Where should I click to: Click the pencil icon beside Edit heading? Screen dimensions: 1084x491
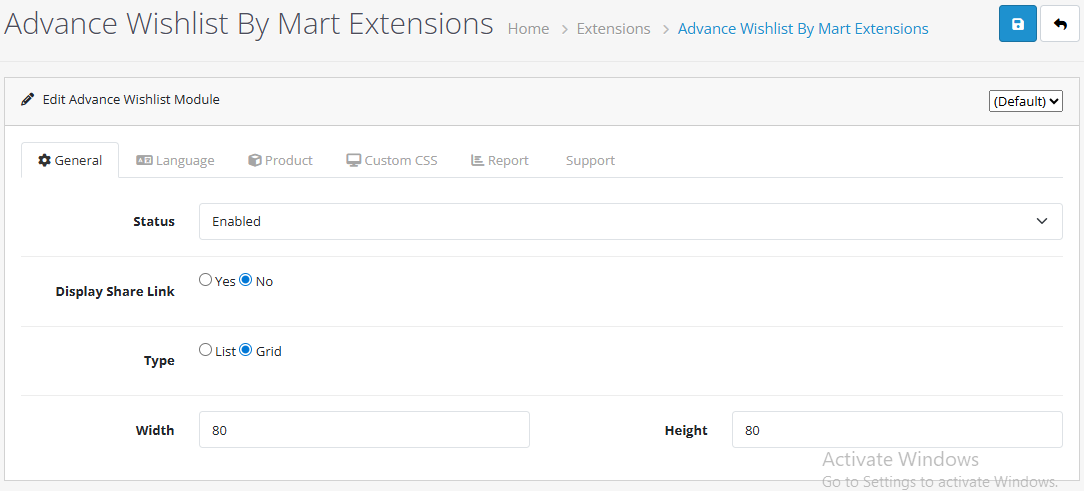[x=28, y=100]
